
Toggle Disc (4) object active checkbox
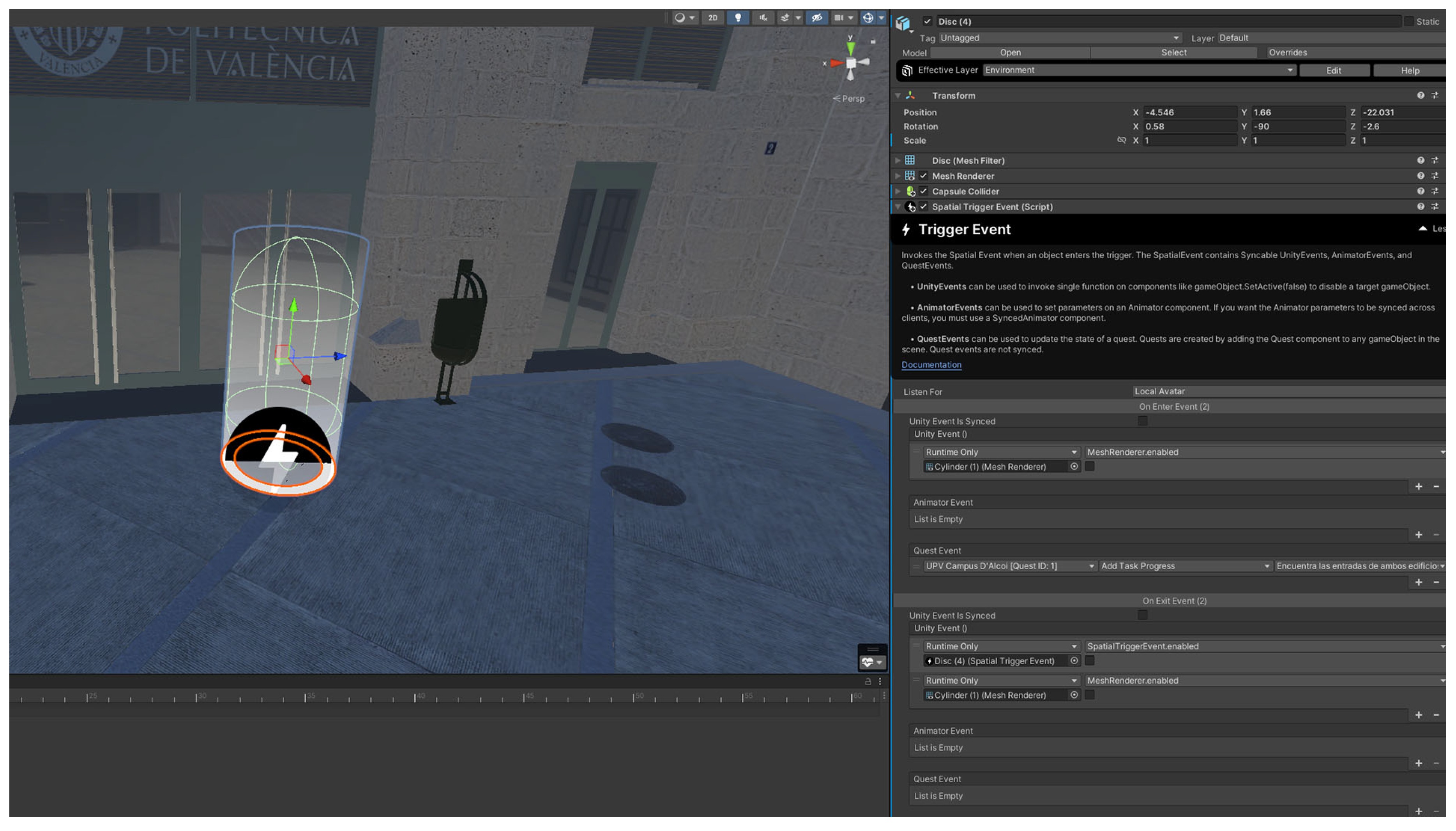[927, 22]
